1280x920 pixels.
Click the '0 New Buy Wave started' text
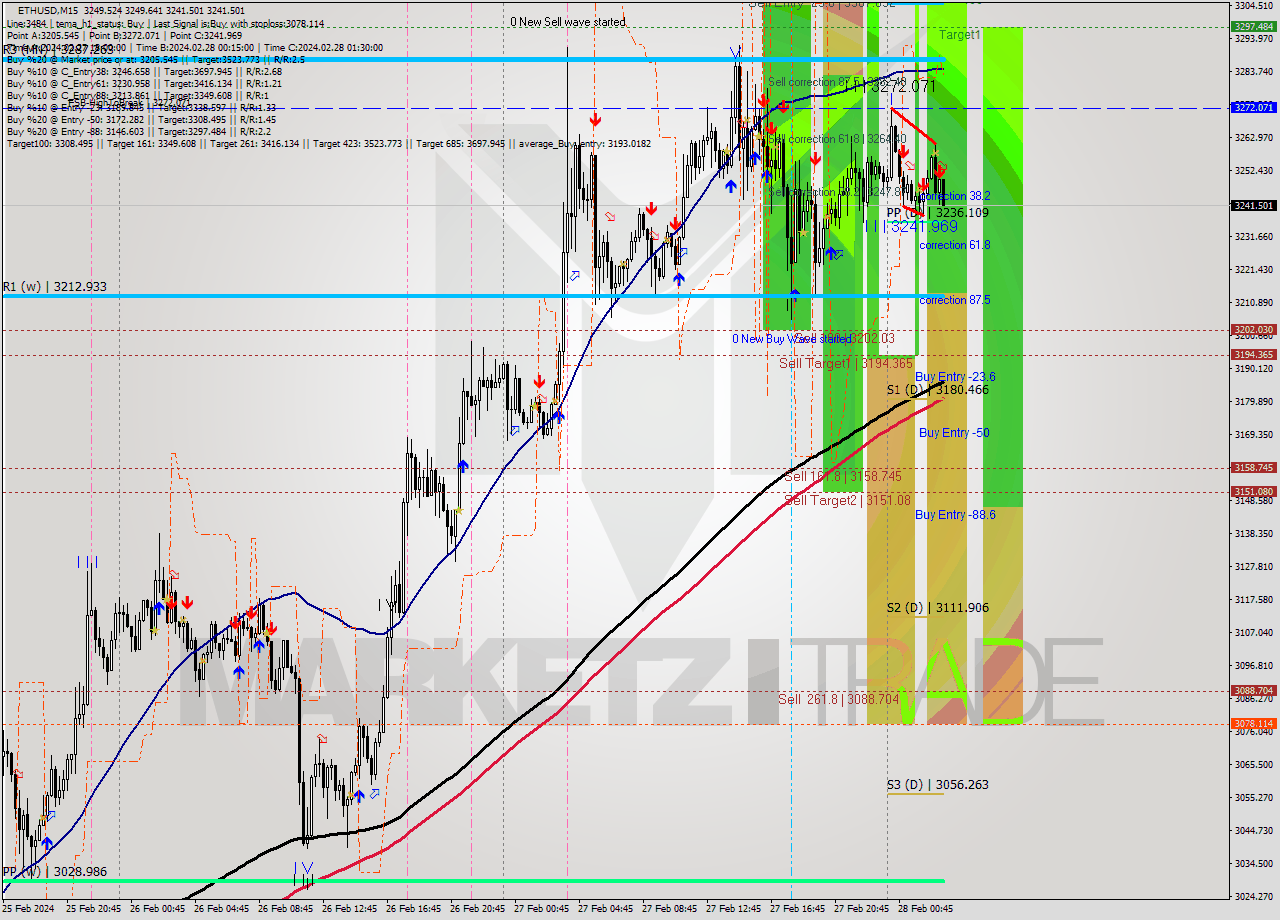(x=792, y=339)
